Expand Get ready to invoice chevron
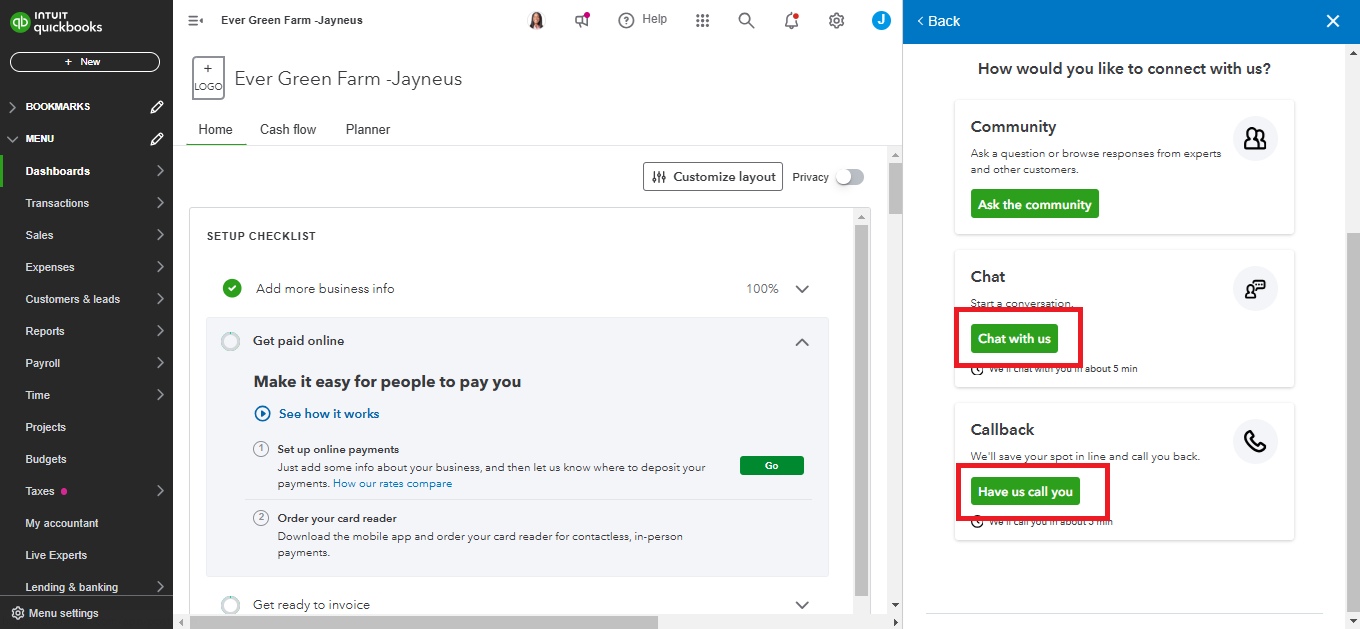 (801, 605)
